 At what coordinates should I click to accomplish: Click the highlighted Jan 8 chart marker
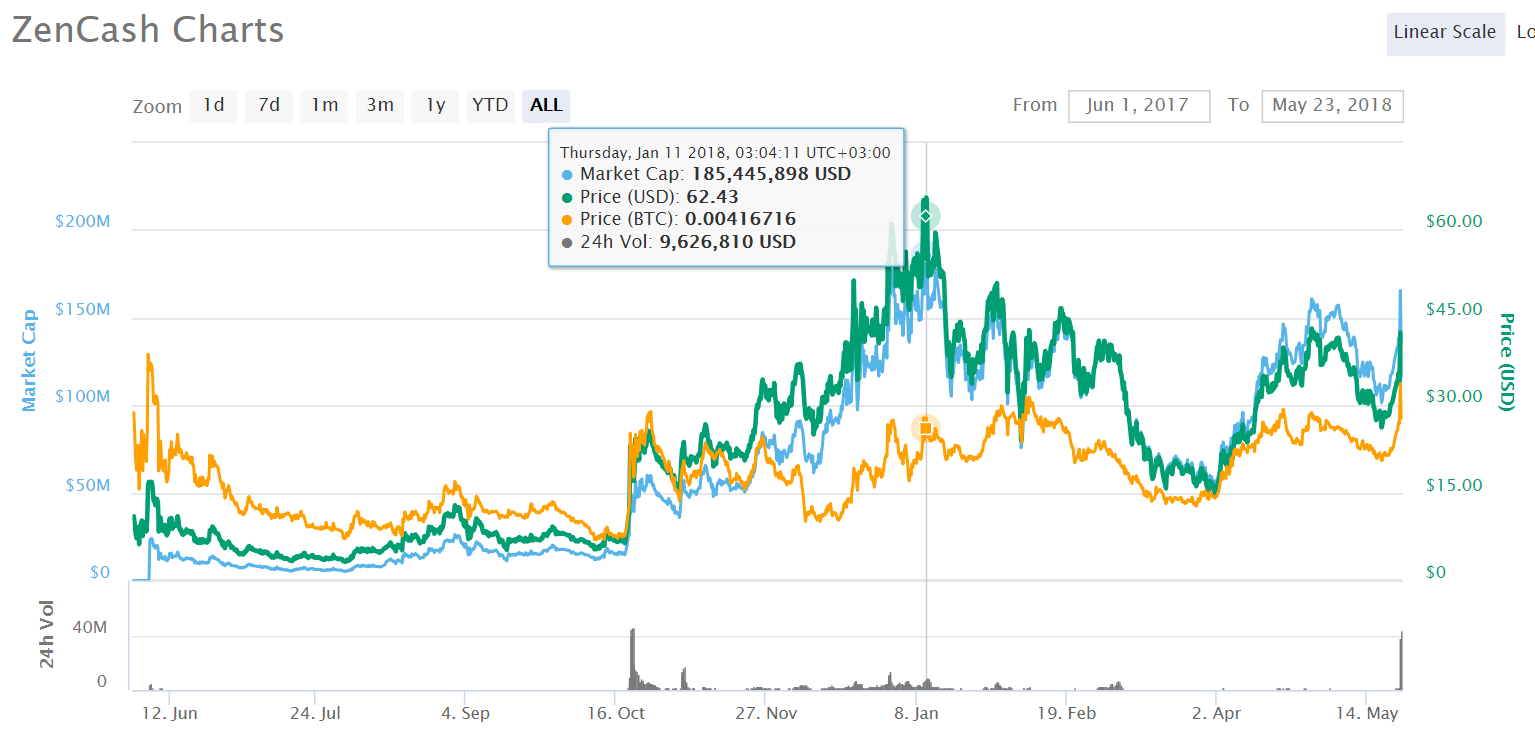925,214
